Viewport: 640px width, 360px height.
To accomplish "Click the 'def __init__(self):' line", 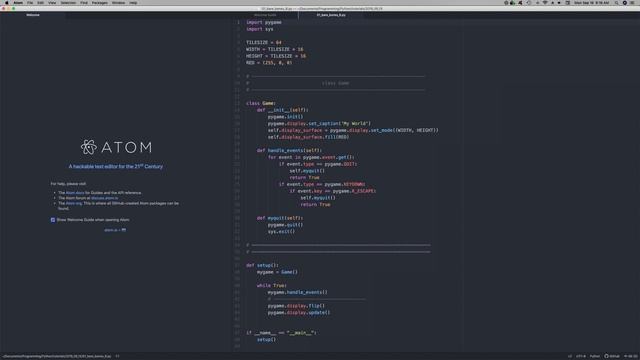I will point(282,110).
